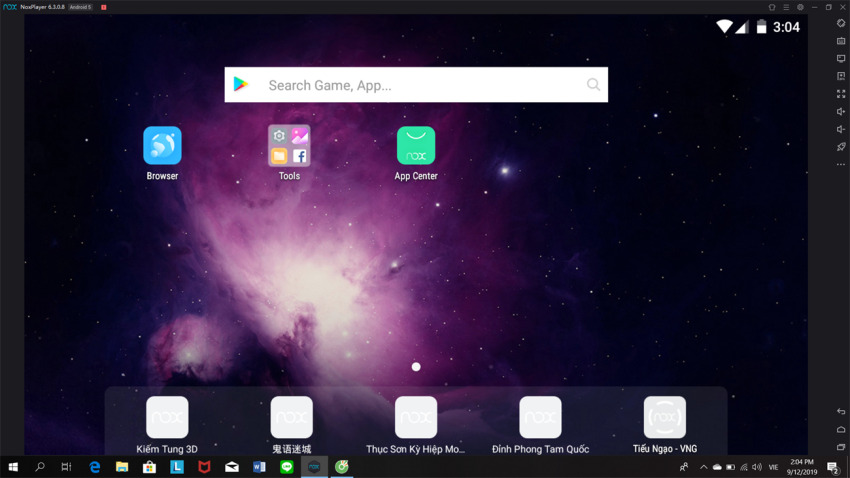Click the Google Play logo

point(241,85)
